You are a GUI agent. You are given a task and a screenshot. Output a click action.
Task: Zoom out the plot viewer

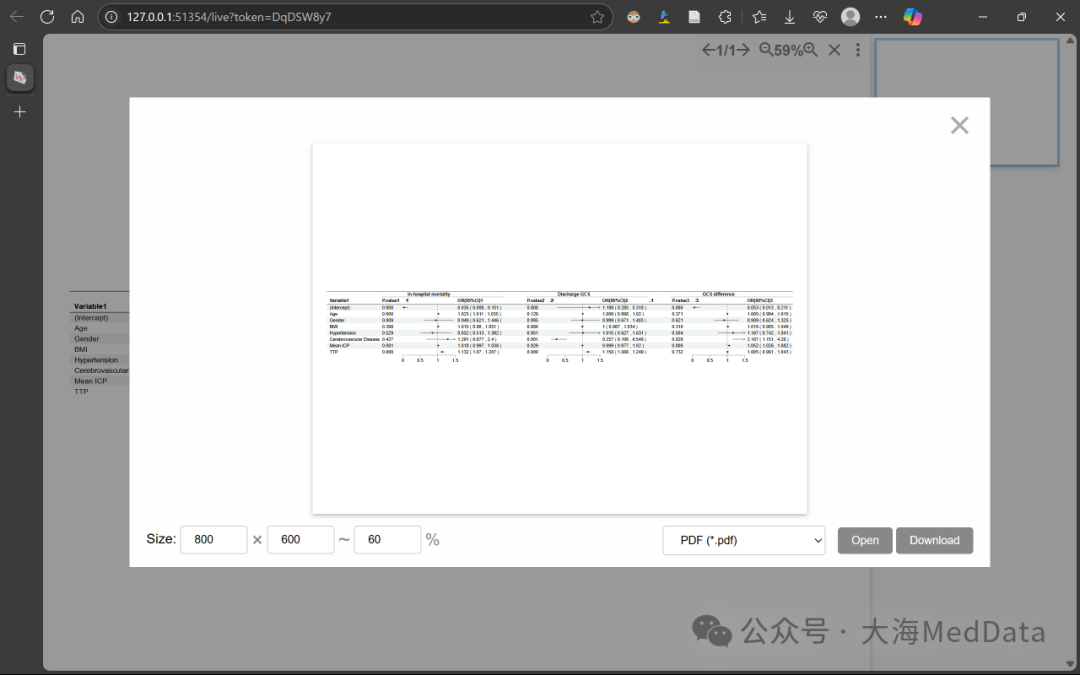tap(766, 50)
